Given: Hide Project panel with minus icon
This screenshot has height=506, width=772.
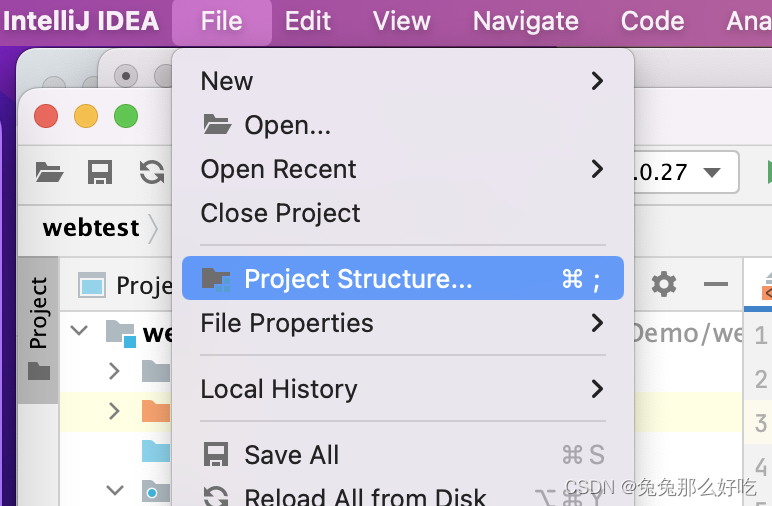Looking at the screenshot, I should tap(715, 284).
